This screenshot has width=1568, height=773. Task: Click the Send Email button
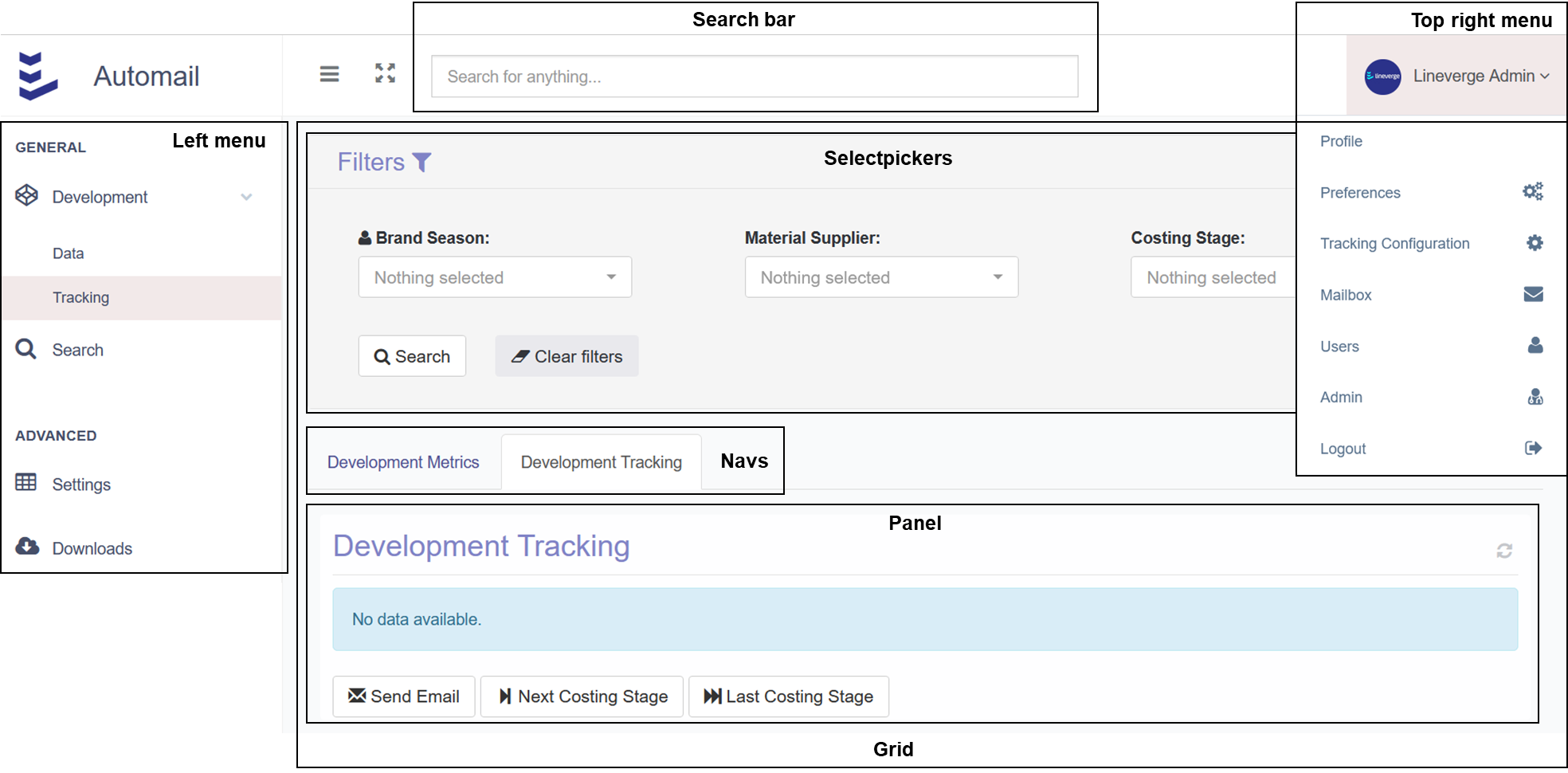(404, 696)
